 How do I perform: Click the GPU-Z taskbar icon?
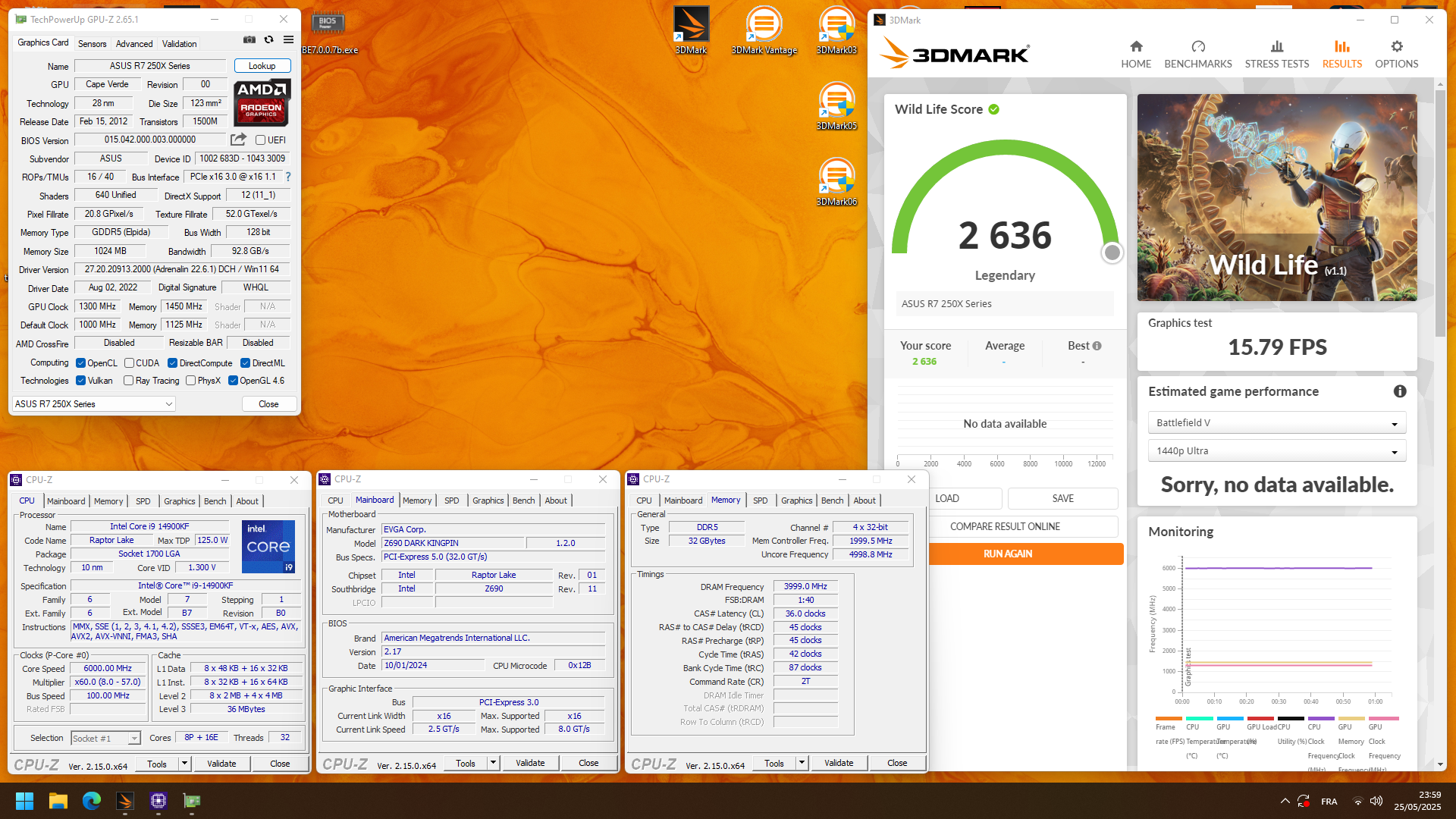point(192,801)
